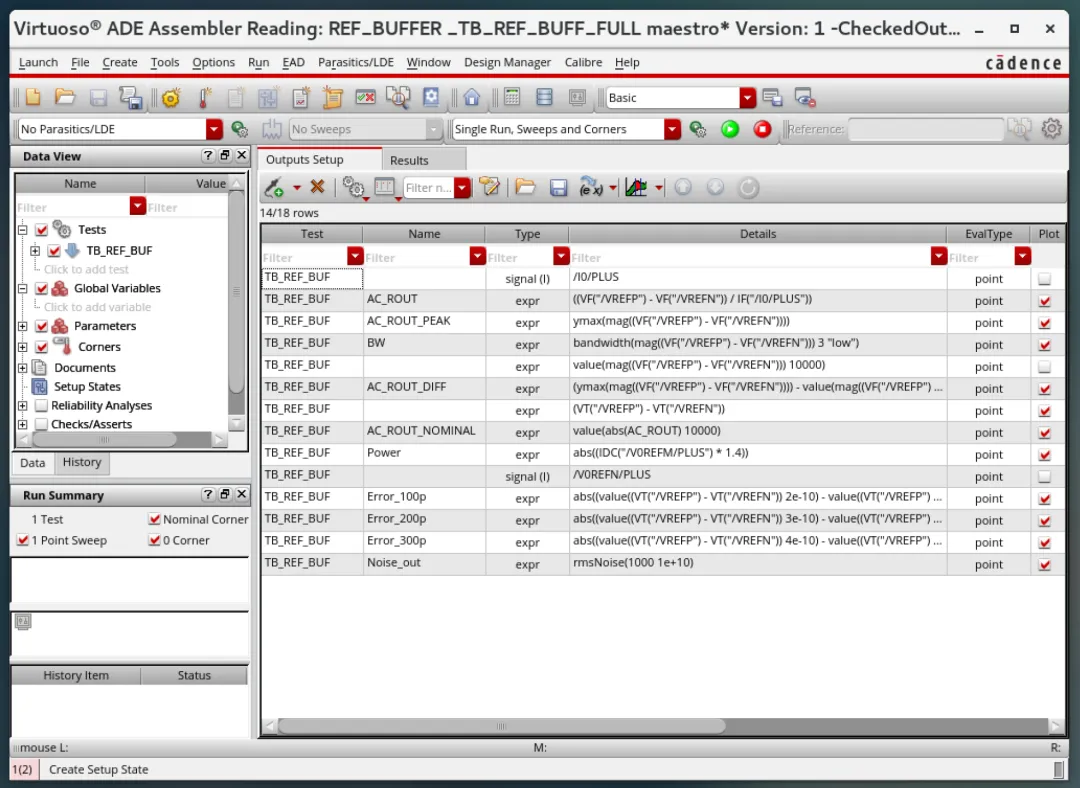Click 'Click to add test' link
1080x788 pixels.
86,269
